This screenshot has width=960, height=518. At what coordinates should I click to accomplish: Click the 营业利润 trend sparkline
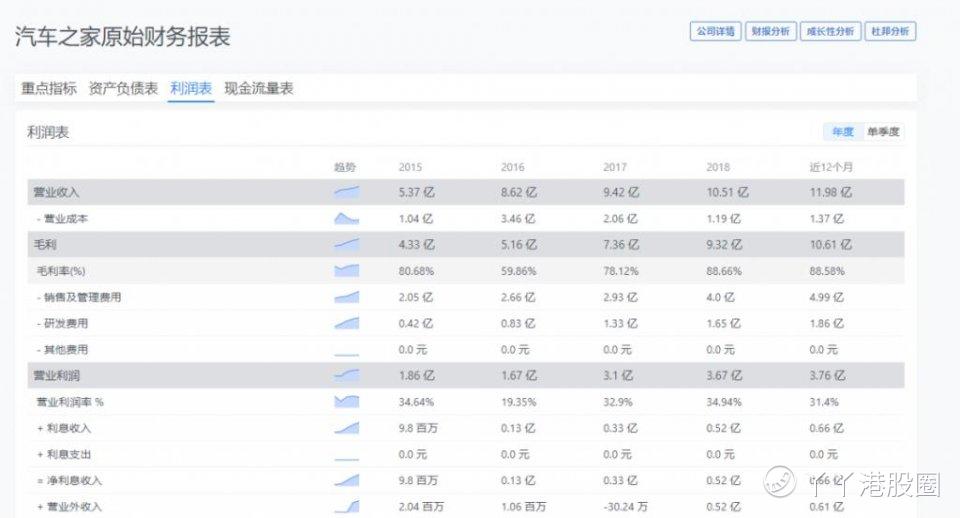(347, 375)
